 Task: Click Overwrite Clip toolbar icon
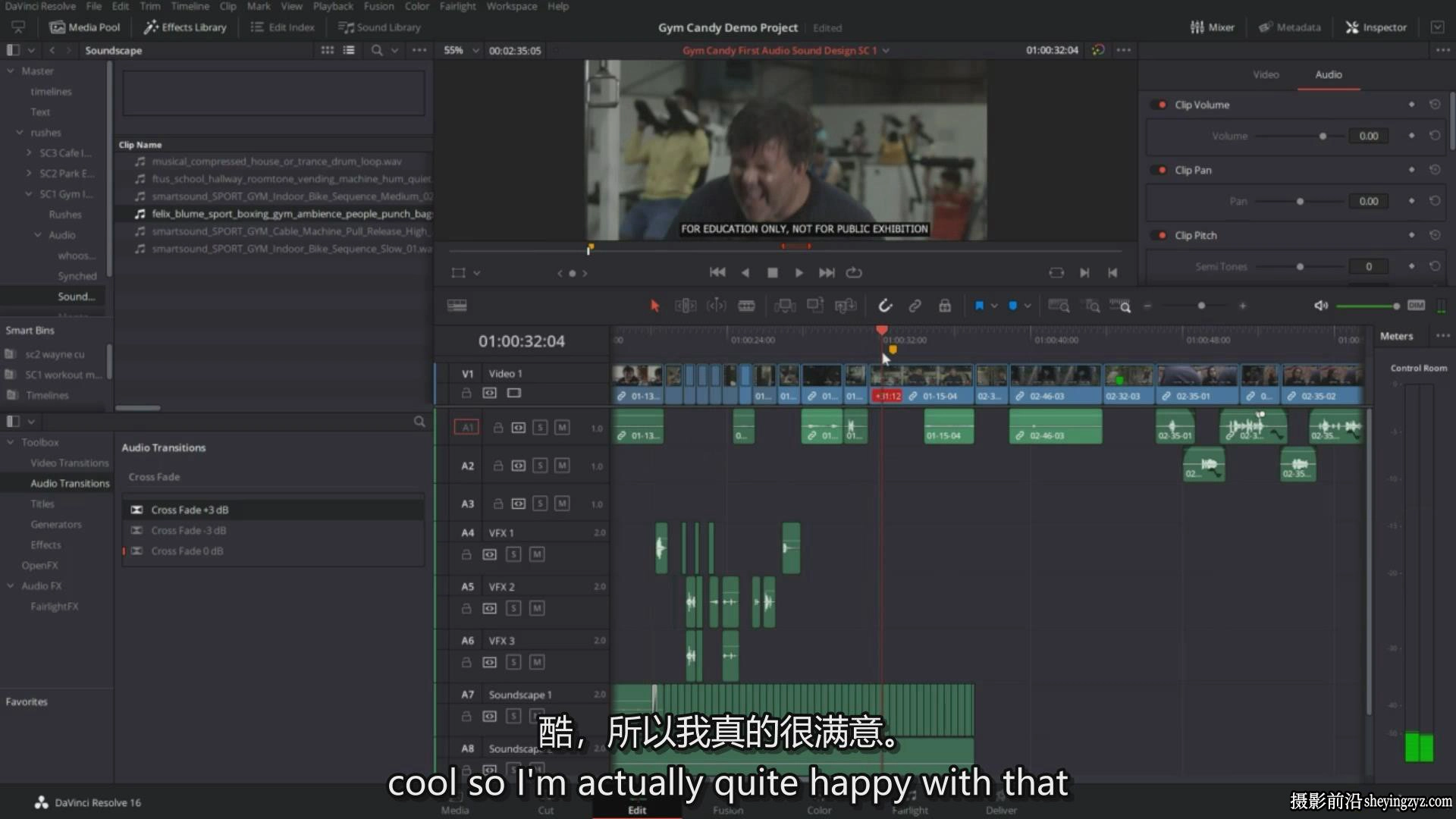coord(815,306)
